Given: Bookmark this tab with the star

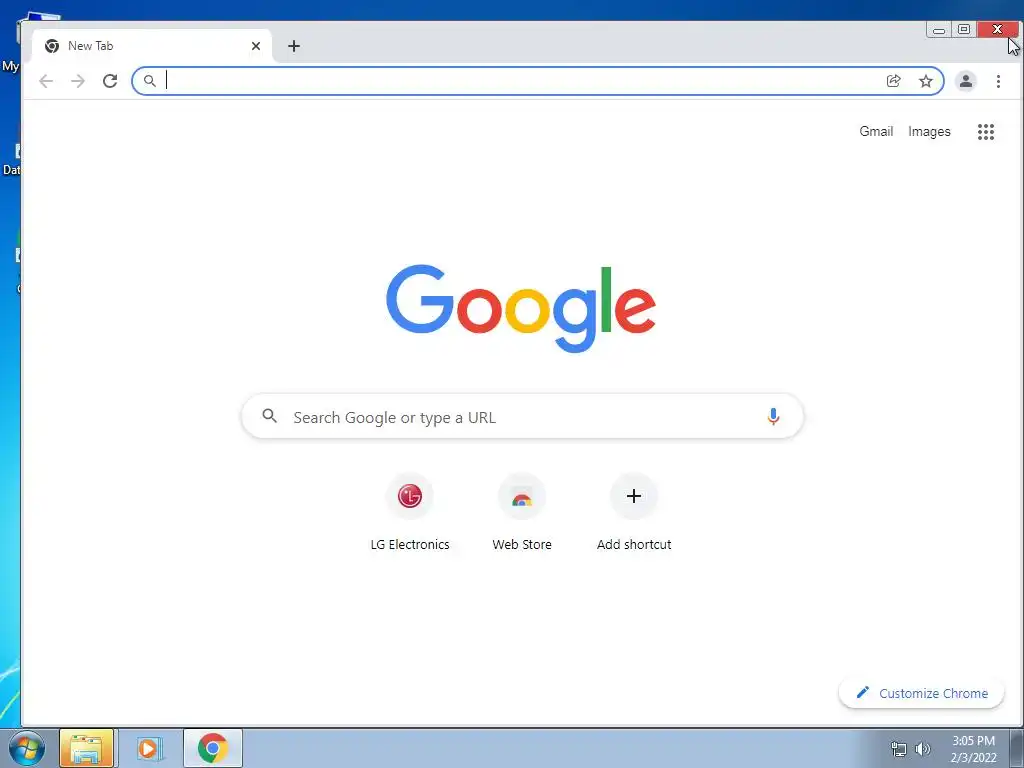Looking at the screenshot, I should 925,81.
